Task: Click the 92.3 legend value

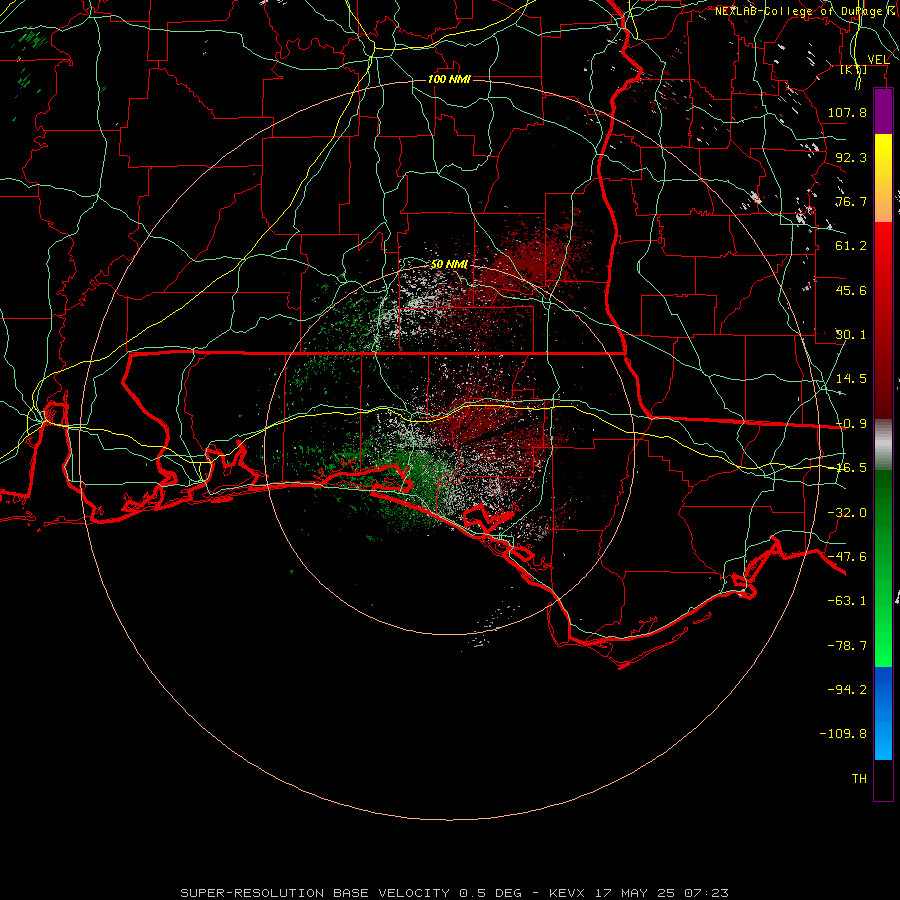Action: tap(851, 157)
